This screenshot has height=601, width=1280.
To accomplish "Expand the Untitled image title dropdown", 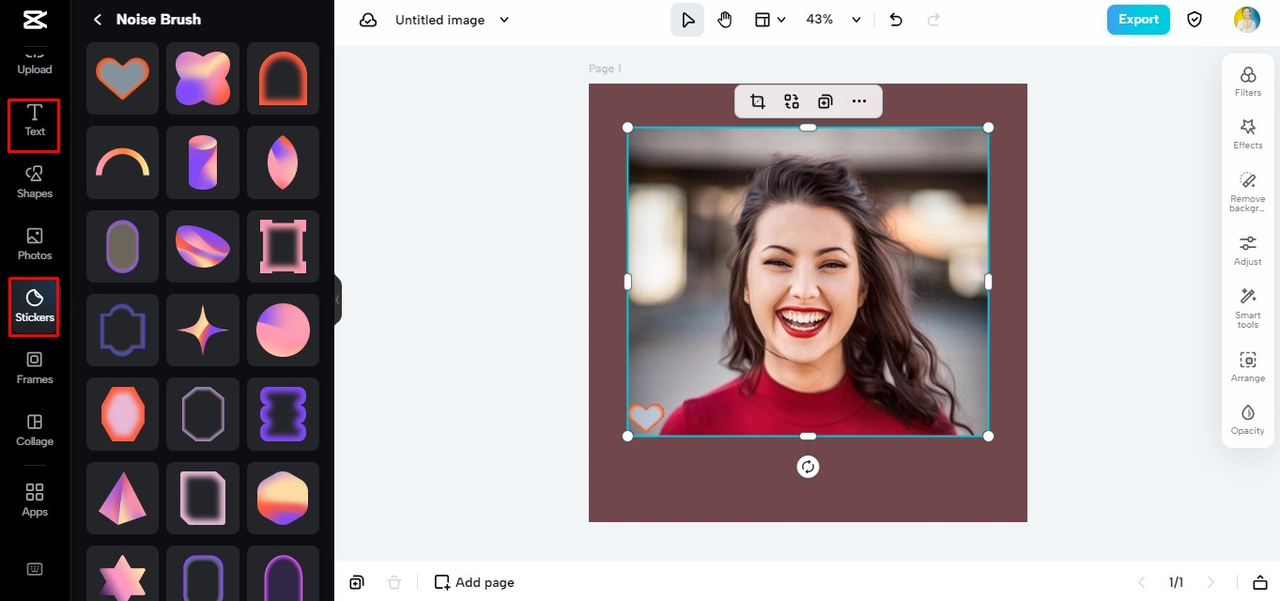I will click(504, 20).
